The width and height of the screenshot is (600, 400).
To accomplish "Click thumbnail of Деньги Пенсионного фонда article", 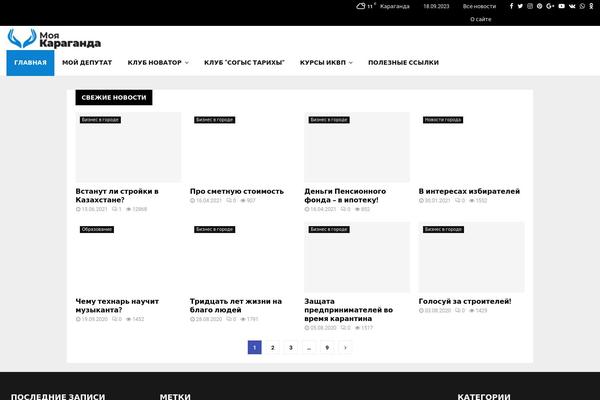I will point(357,147).
